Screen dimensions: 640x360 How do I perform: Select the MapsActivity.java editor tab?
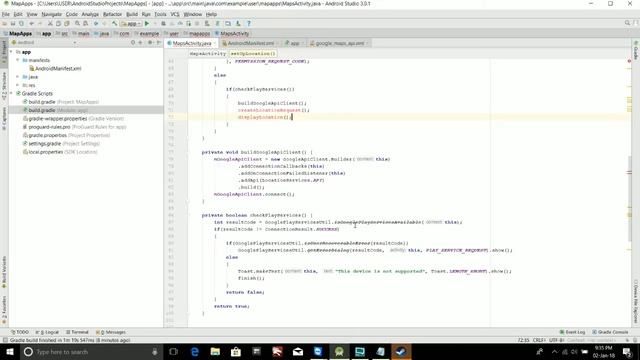[192, 43]
